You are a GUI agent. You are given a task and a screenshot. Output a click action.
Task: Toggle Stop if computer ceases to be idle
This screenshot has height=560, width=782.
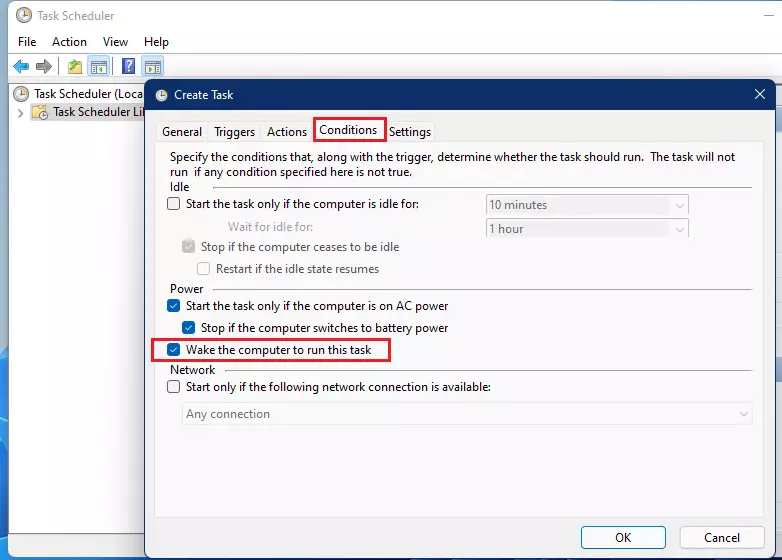(x=189, y=246)
